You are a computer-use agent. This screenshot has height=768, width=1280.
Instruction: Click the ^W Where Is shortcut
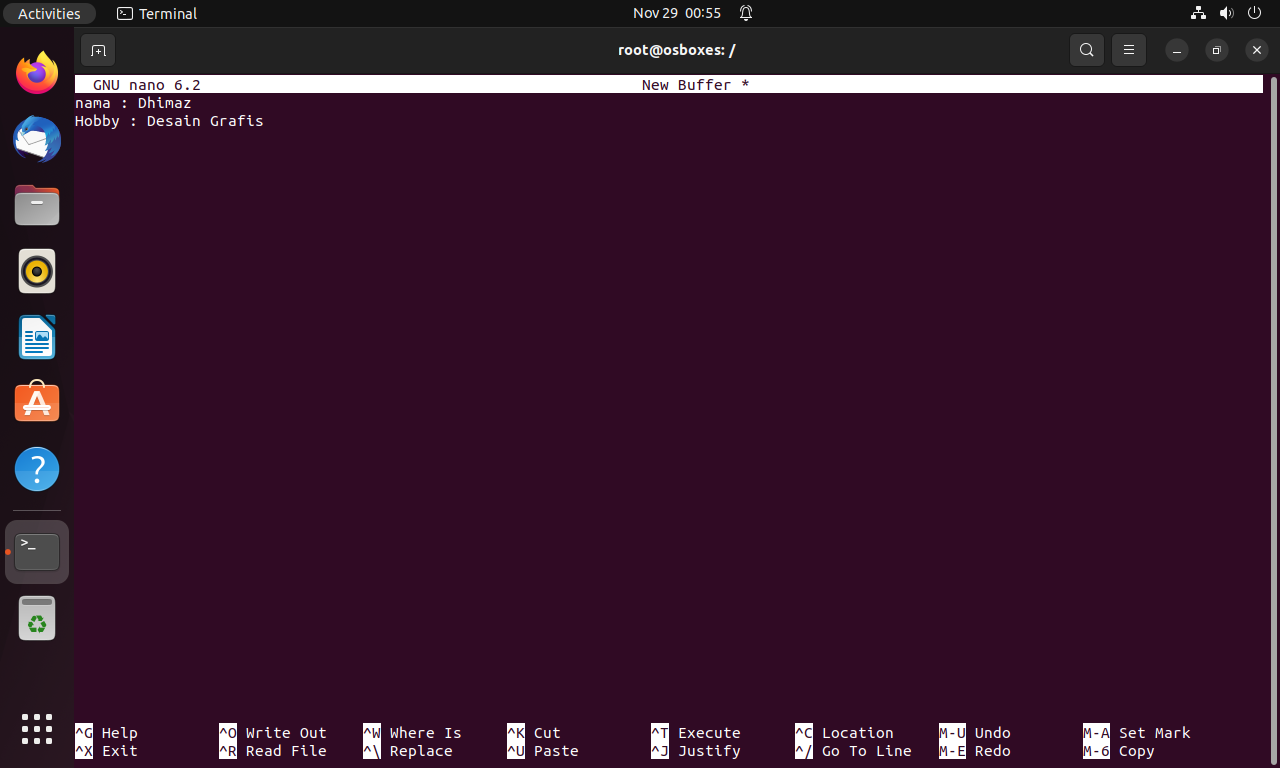412,733
